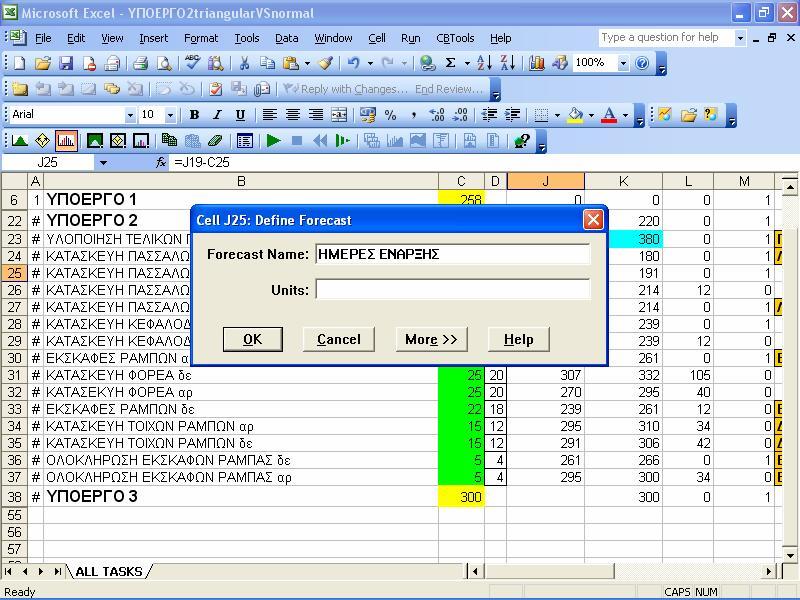Click the Forecast Name input field
Screen dimensions: 800x600
[x=453, y=254]
